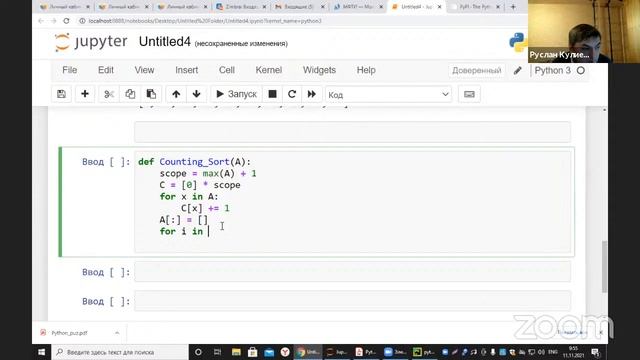
Task: Switch to the PyPI browser tab
Action: pyautogui.click(x=476, y=7)
